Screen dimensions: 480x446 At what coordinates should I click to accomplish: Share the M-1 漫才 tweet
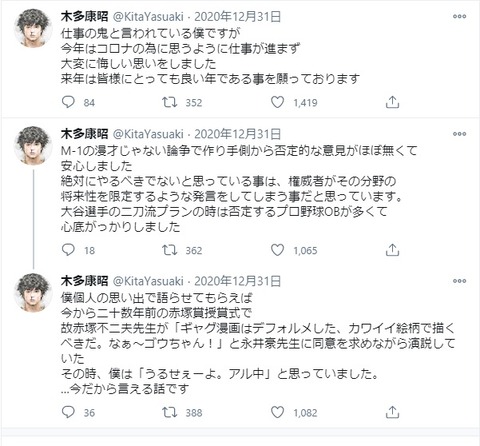tap(392, 250)
